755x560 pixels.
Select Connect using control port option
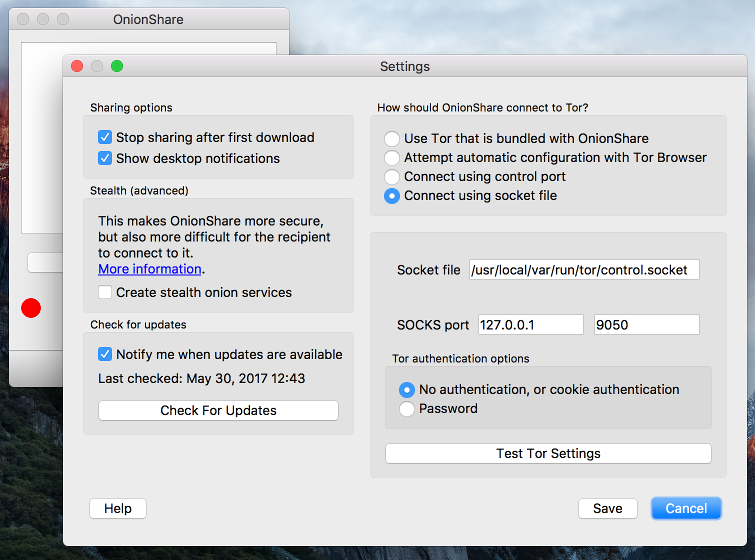391,177
